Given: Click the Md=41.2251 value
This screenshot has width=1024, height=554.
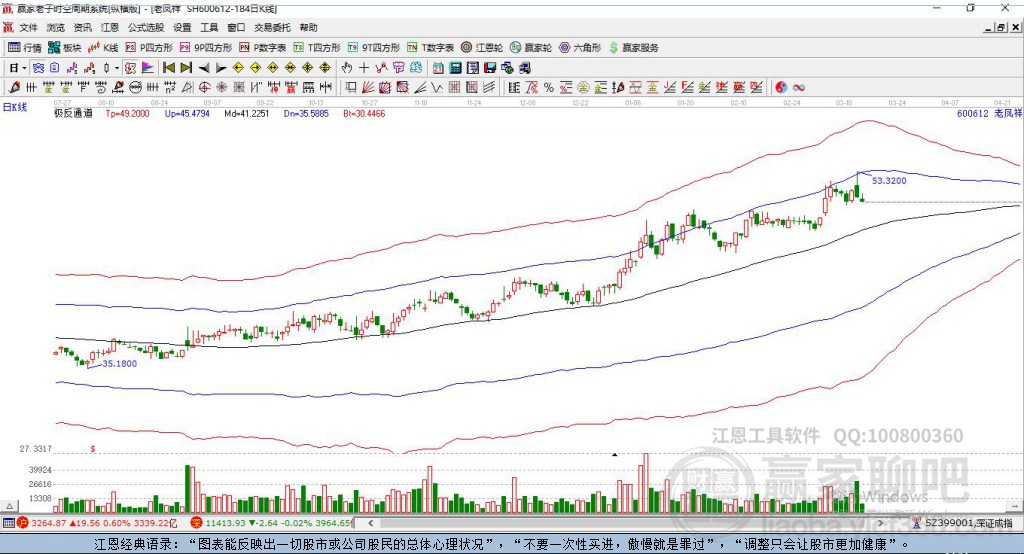Looking at the screenshot, I should (x=246, y=114).
